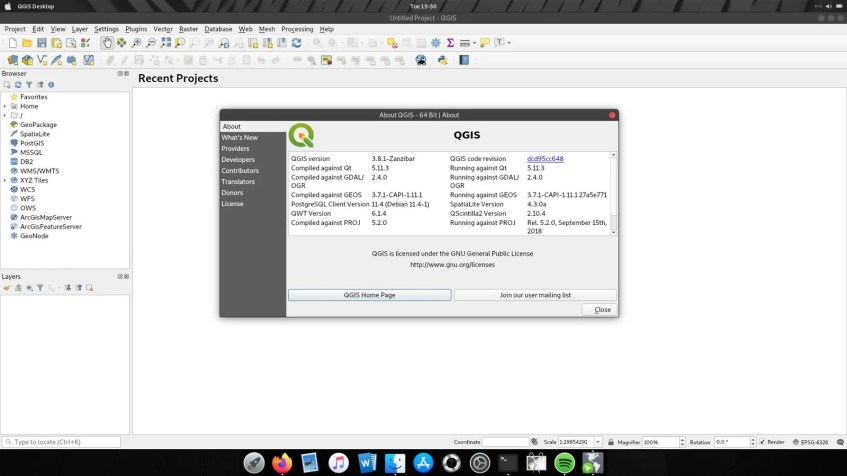Click Join our user mailing list button
847x476 pixels.
click(x=535, y=295)
